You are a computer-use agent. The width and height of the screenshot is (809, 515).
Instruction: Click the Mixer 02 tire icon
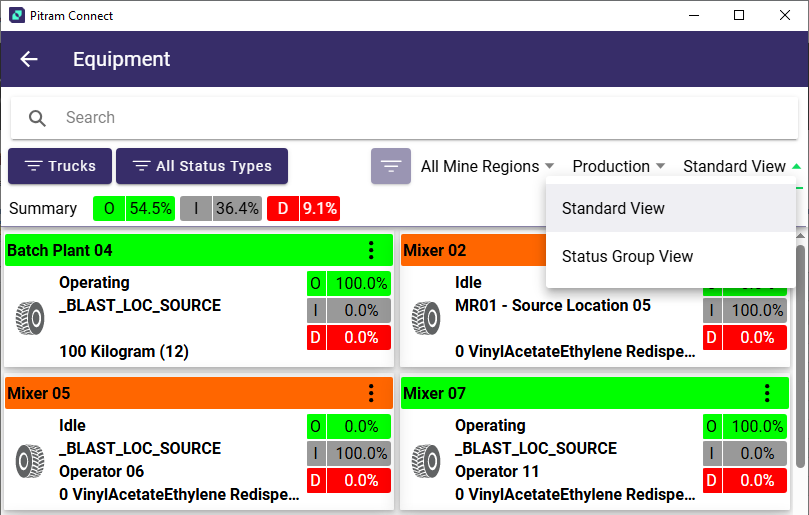[x=426, y=318]
